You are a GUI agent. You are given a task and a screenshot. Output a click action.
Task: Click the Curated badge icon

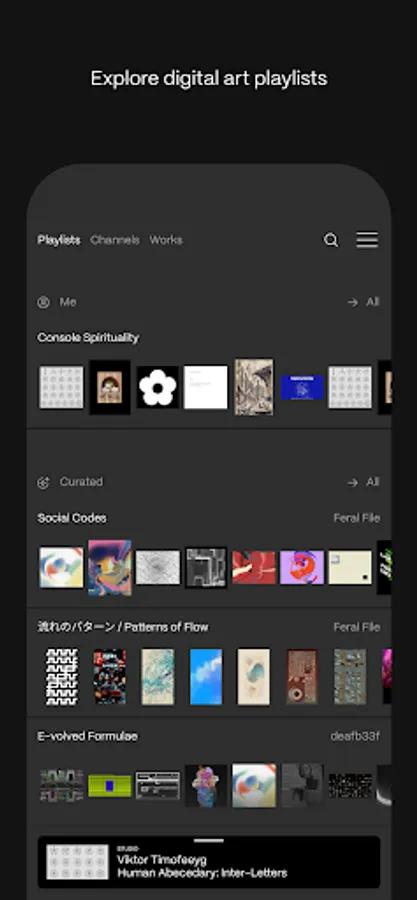point(44,482)
